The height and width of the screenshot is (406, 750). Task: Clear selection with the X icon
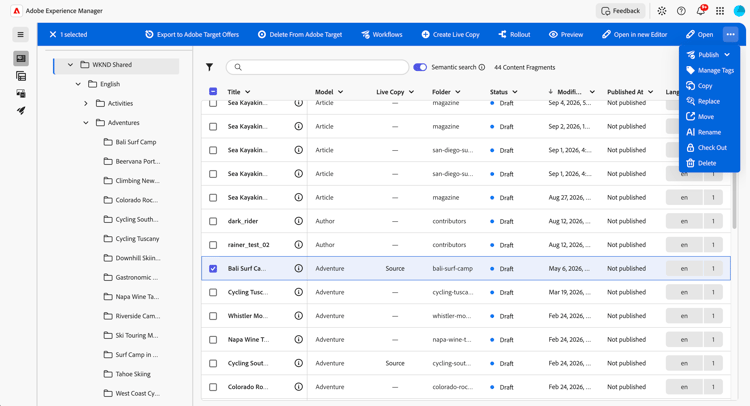(x=53, y=34)
